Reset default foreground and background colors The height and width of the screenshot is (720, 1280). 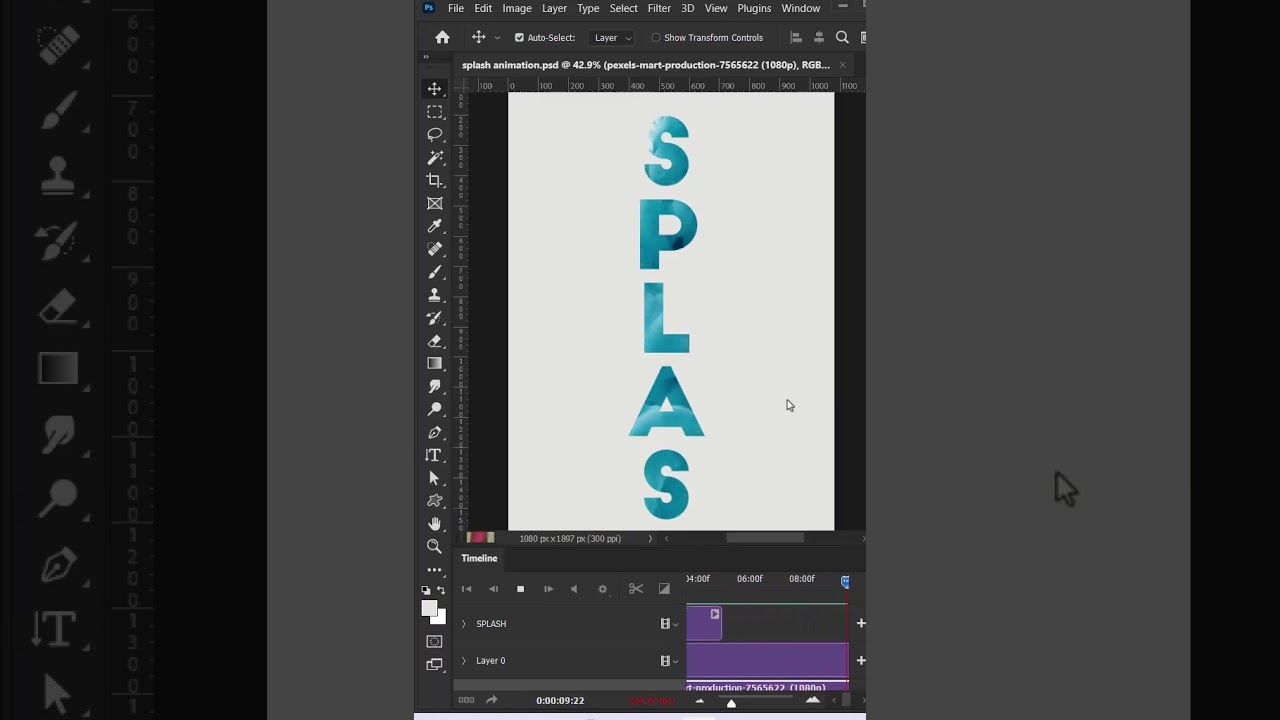pos(426,591)
